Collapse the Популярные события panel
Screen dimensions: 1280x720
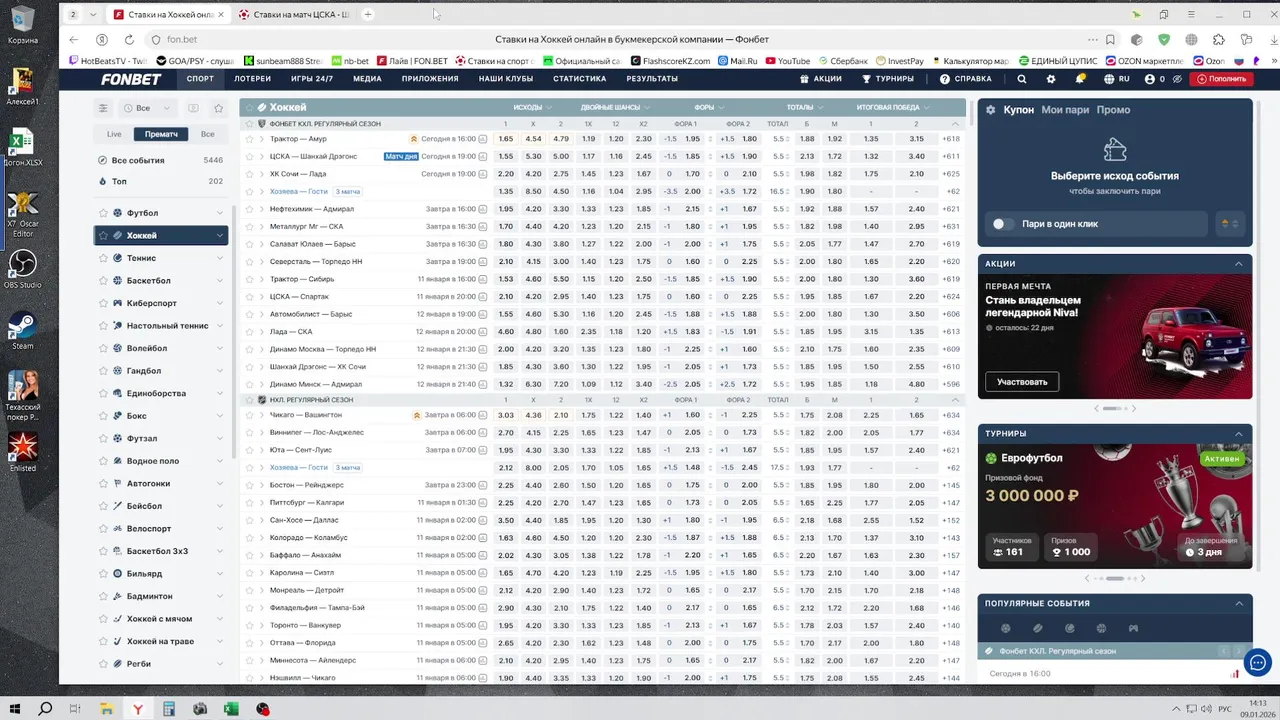tap(1238, 604)
